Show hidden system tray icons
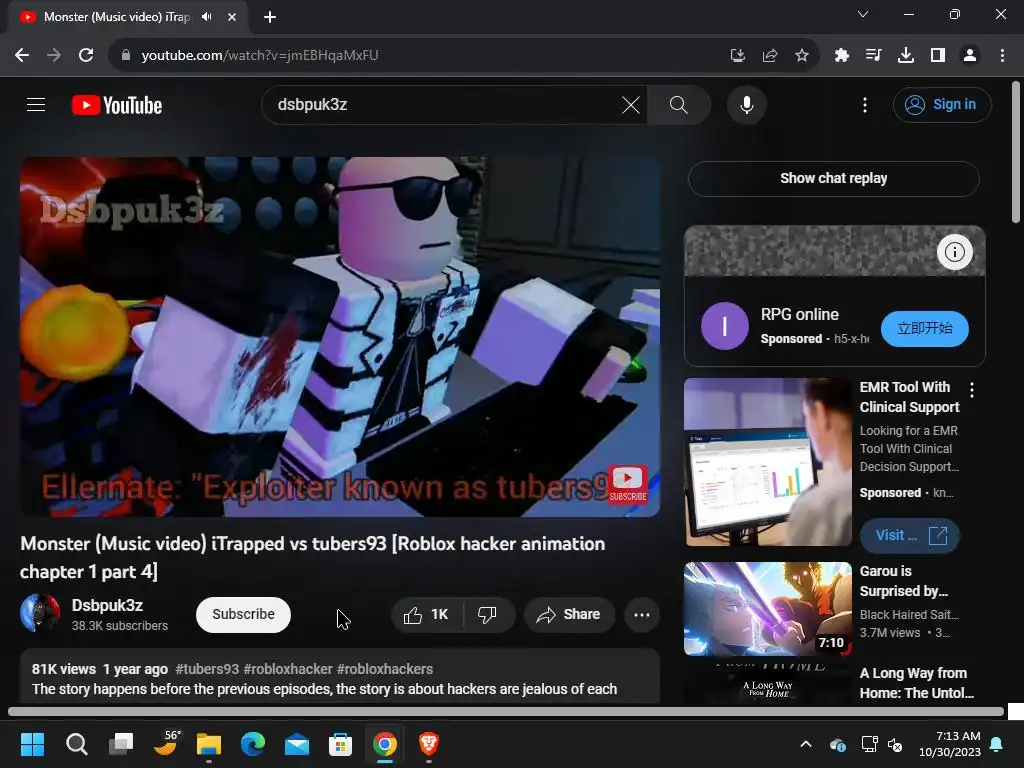 pos(806,744)
